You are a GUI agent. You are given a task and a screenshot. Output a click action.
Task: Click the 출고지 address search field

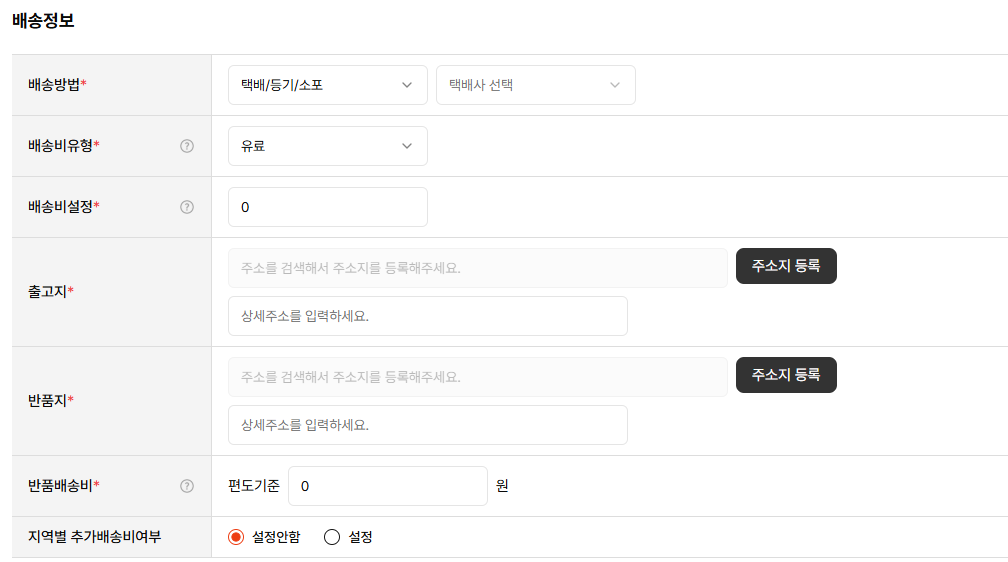[x=477, y=268]
